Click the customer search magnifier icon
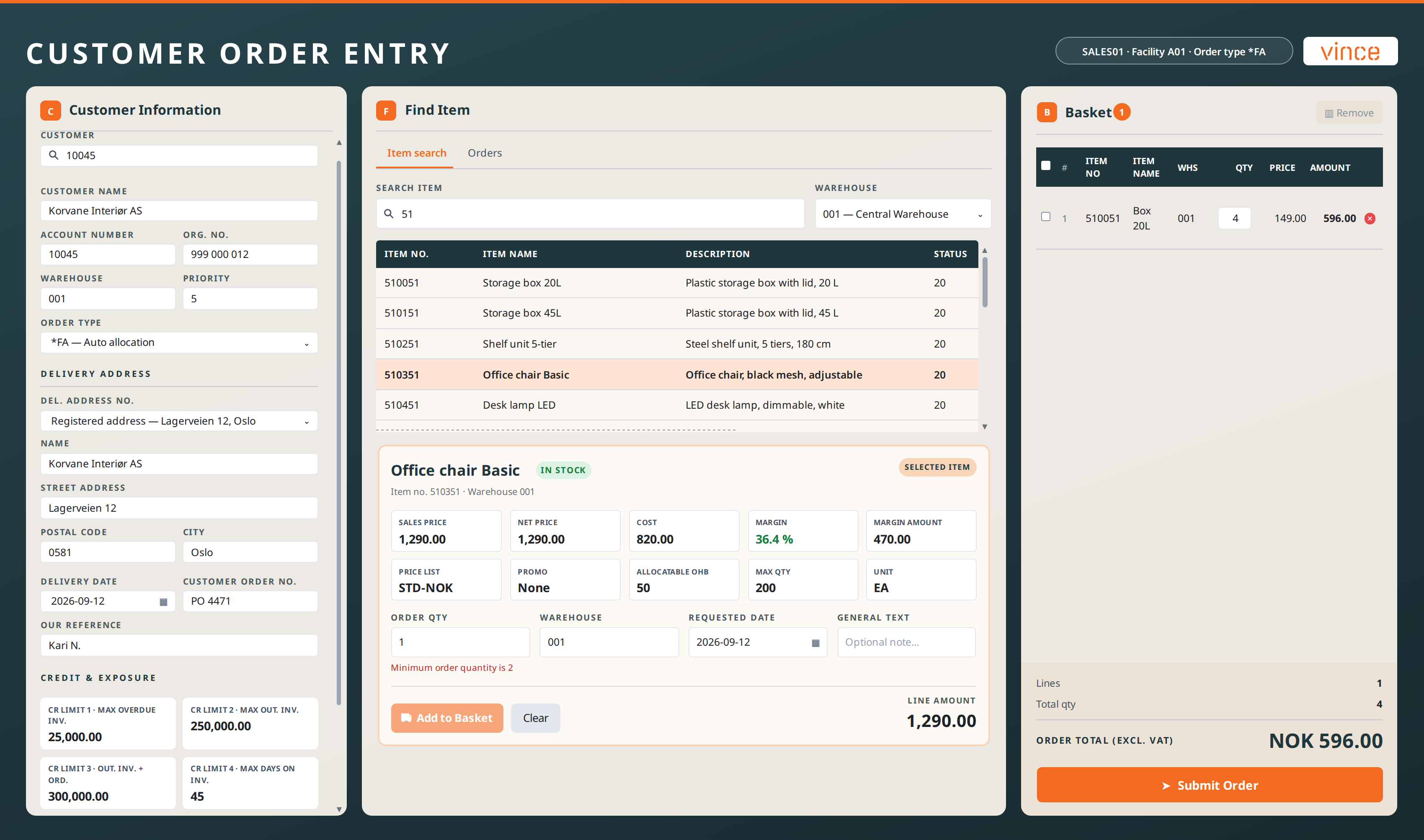 (54, 155)
